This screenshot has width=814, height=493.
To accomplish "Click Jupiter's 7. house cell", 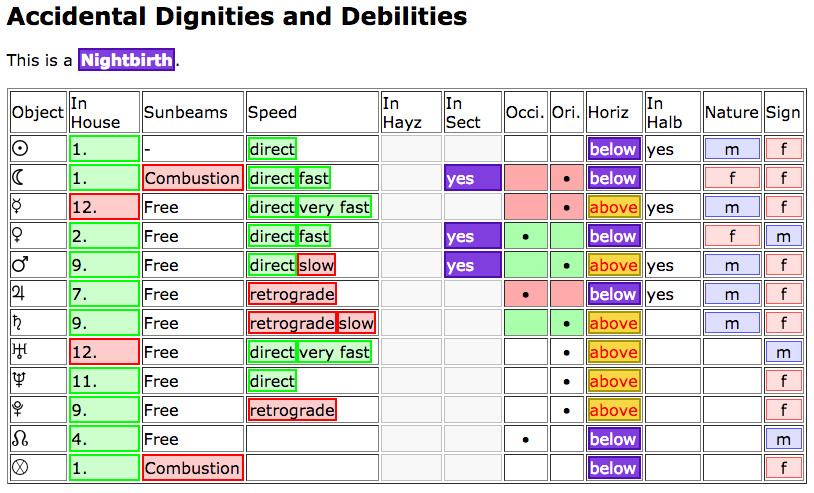I will click(104, 294).
